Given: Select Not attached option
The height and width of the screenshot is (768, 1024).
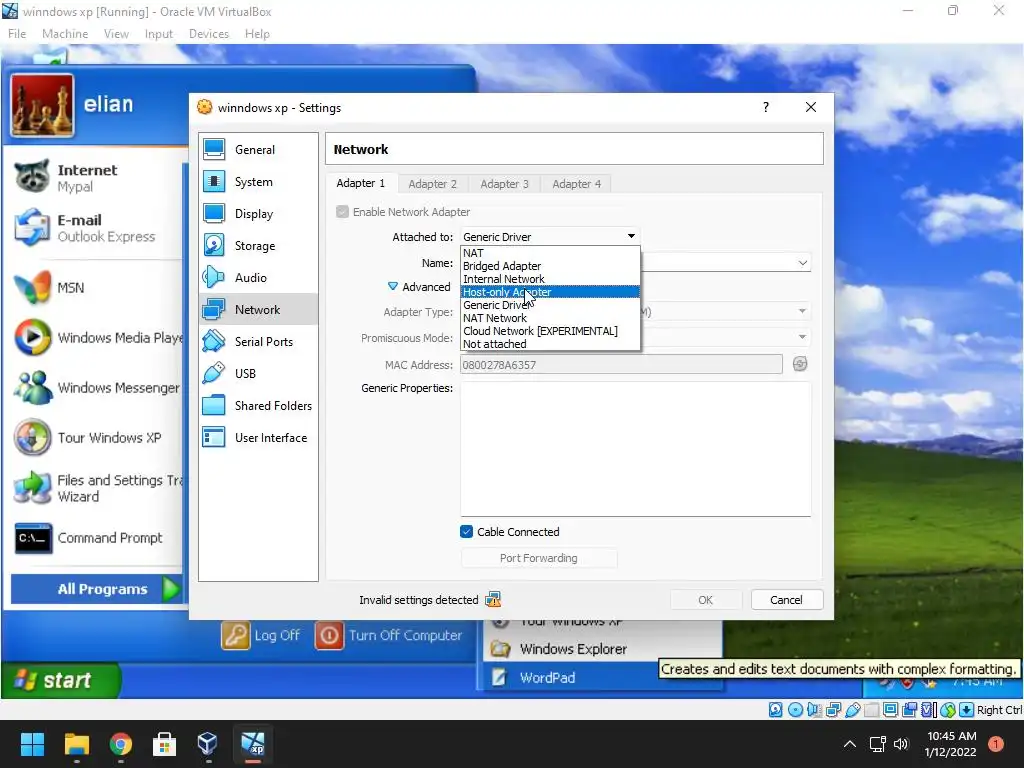Looking at the screenshot, I should [550, 344].
